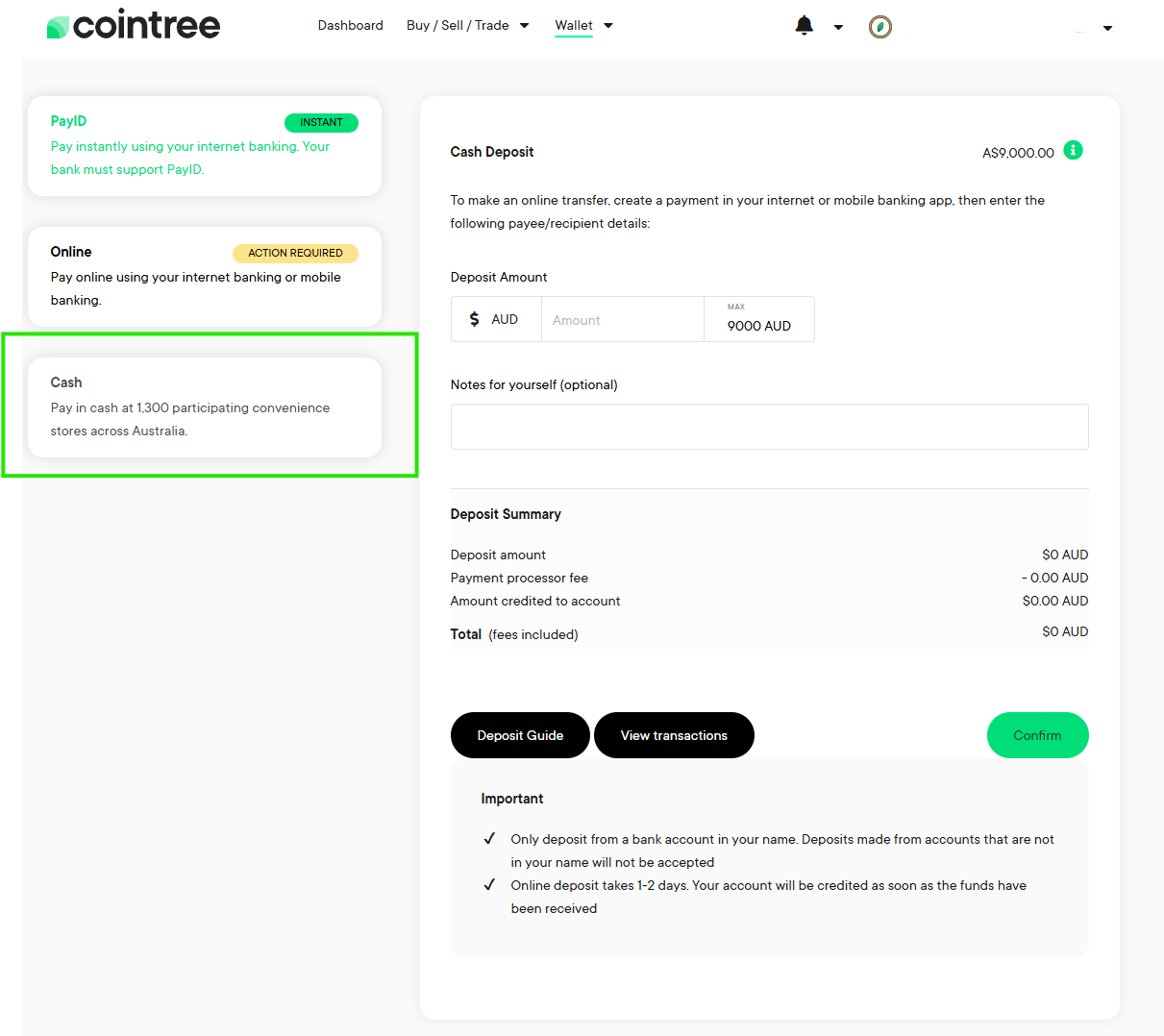The height and width of the screenshot is (1036, 1164).
Task: Expand the Buy / Sell / Trade dropdown arrow
Action: point(525,26)
